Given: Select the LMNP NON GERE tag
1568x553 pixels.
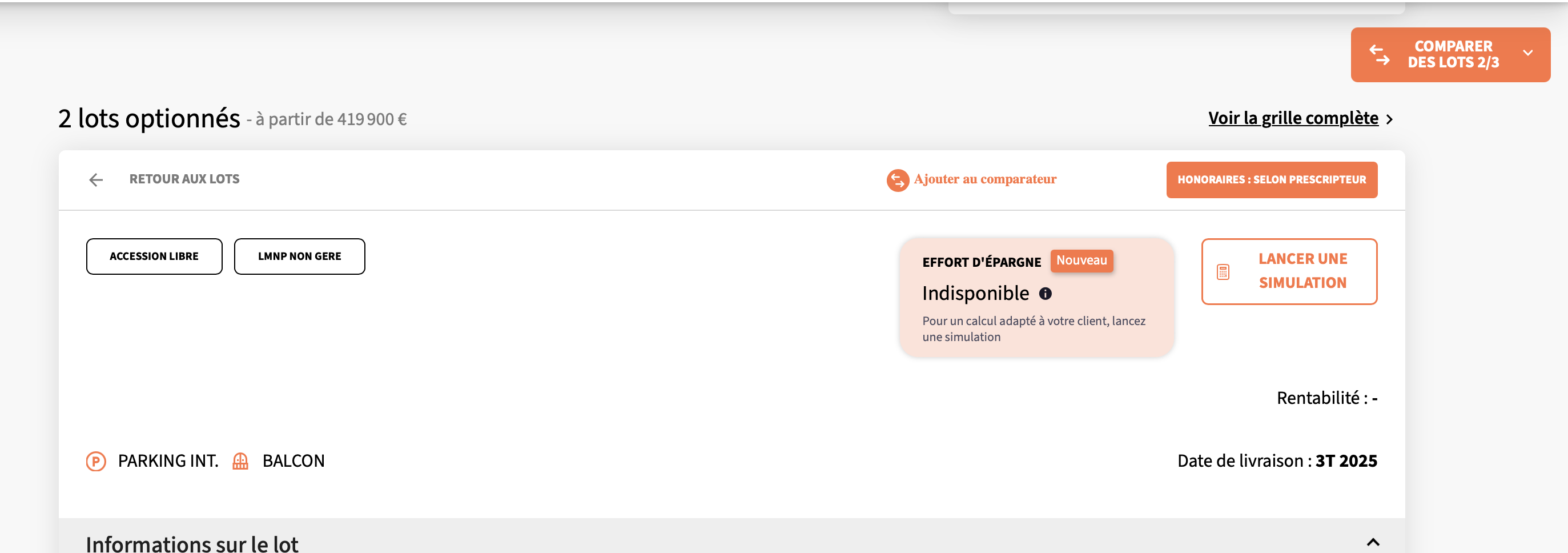Looking at the screenshot, I should 299,257.
